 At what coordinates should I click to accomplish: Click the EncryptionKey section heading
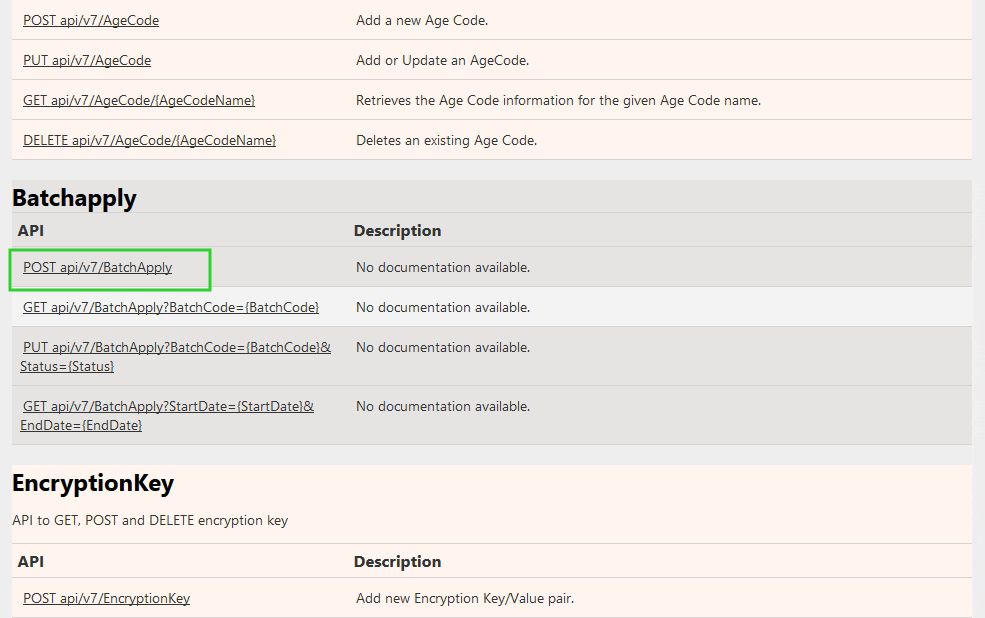pyautogui.click(x=93, y=483)
